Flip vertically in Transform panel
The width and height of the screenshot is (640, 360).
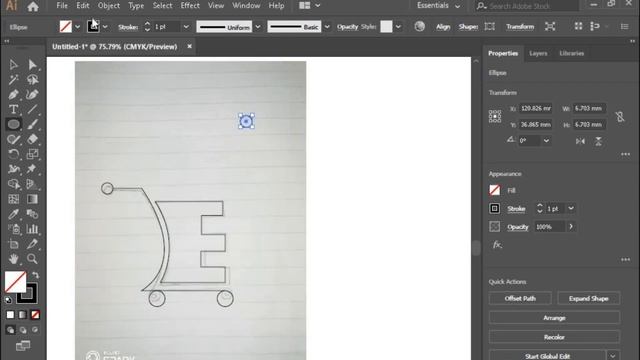pyautogui.click(x=598, y=141)
